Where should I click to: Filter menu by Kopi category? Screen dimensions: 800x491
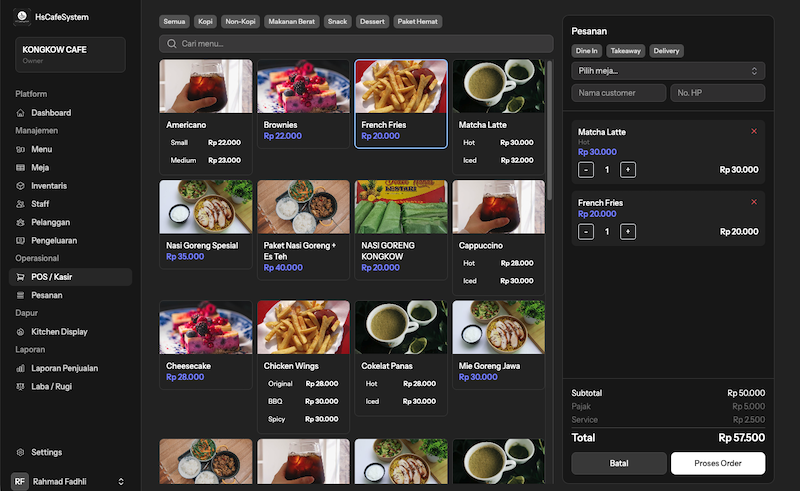(206, 22)
